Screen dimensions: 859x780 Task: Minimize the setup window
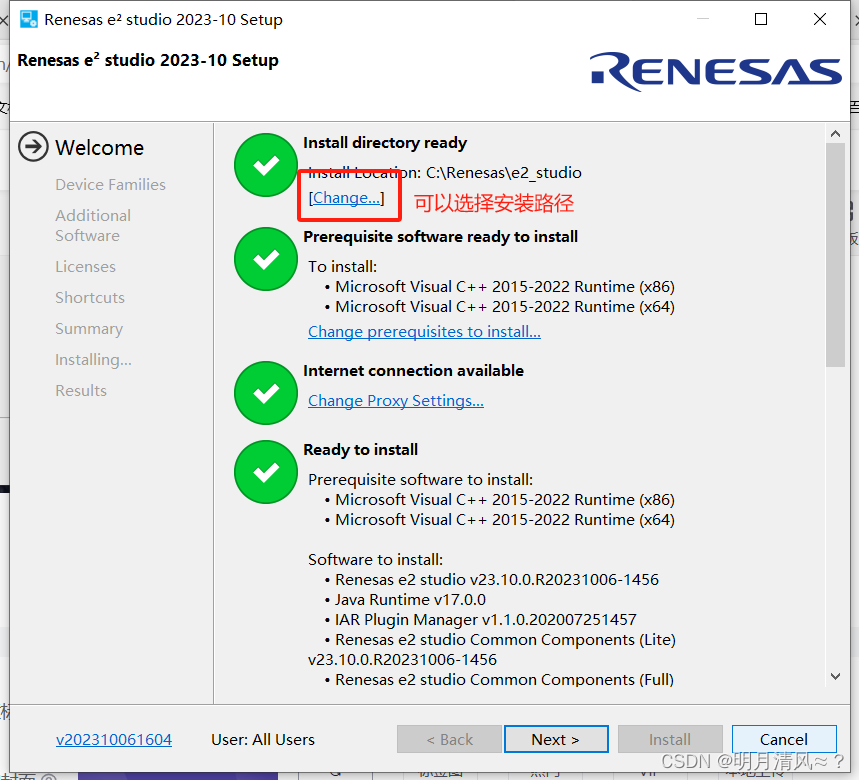click(x=703, y=19)
